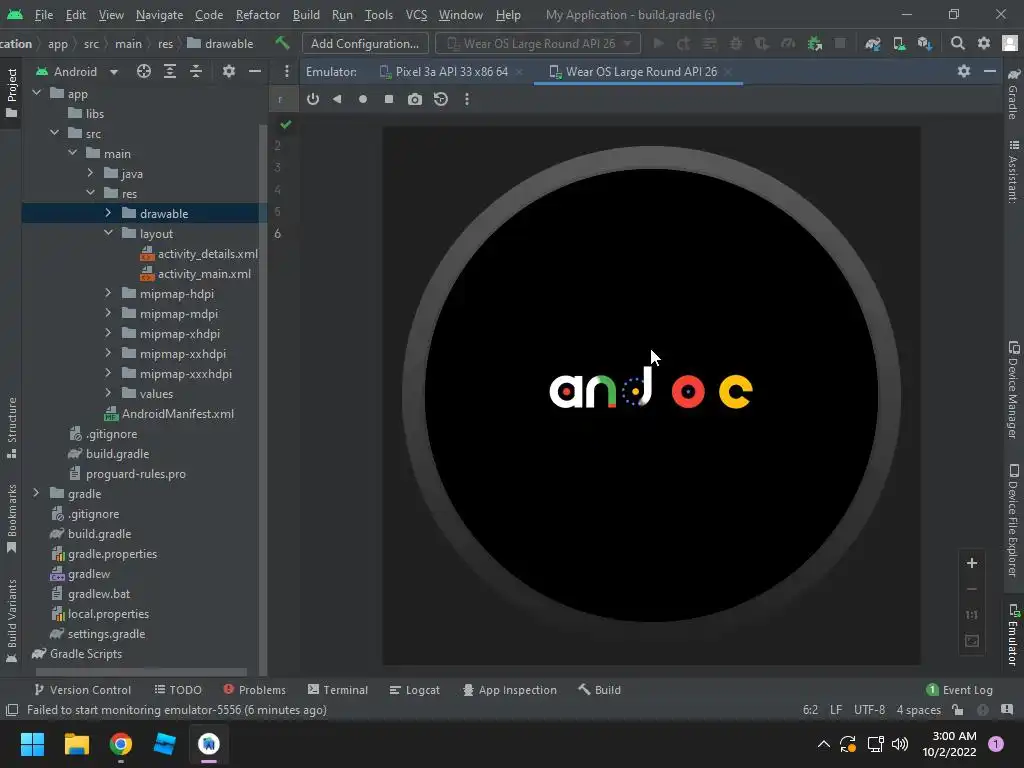Open the Event Log
This screenshot has width=1024, height=768.
click(x=959, y=690)
